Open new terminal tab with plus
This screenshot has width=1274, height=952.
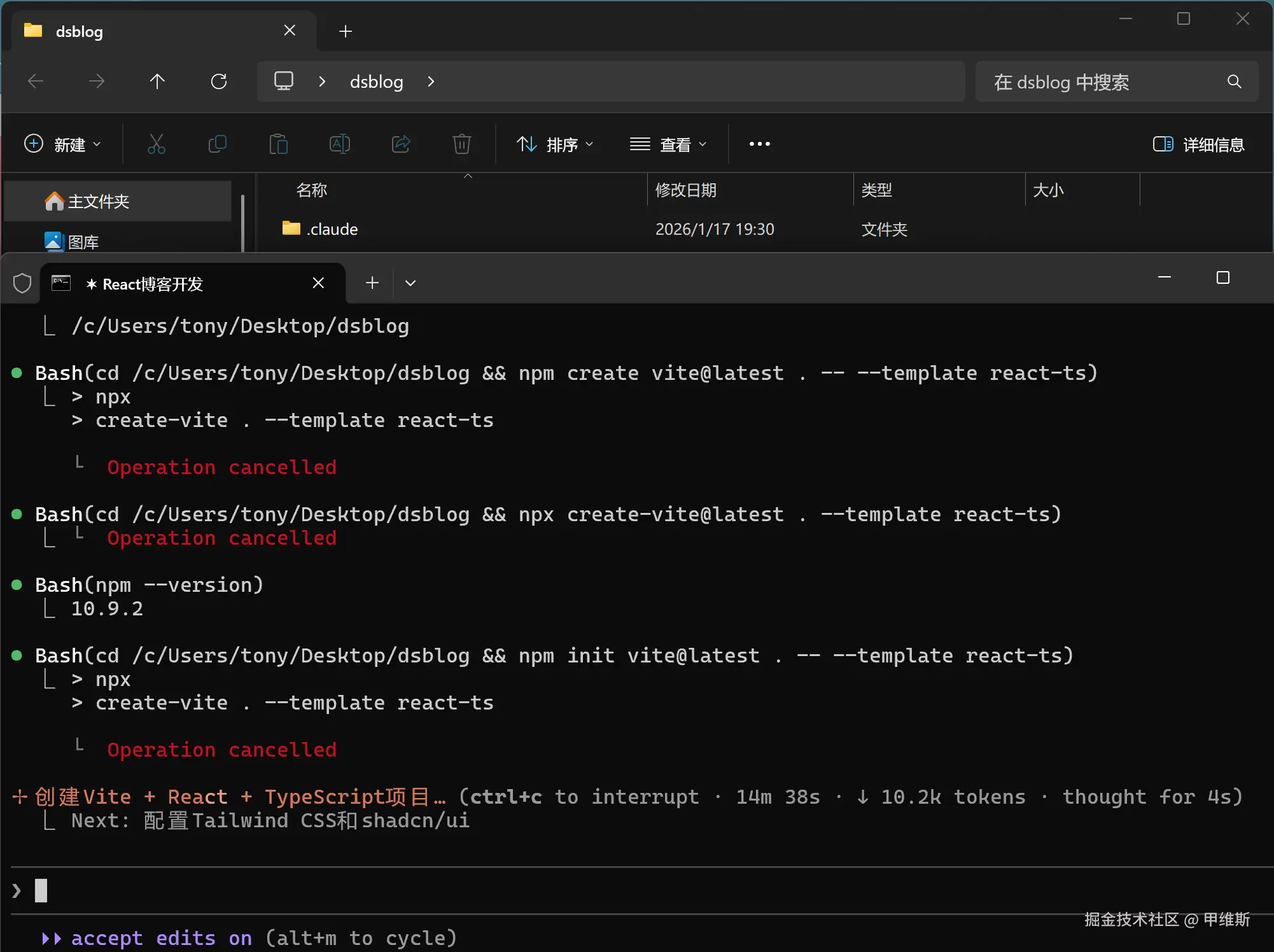(x=372, y=283)
